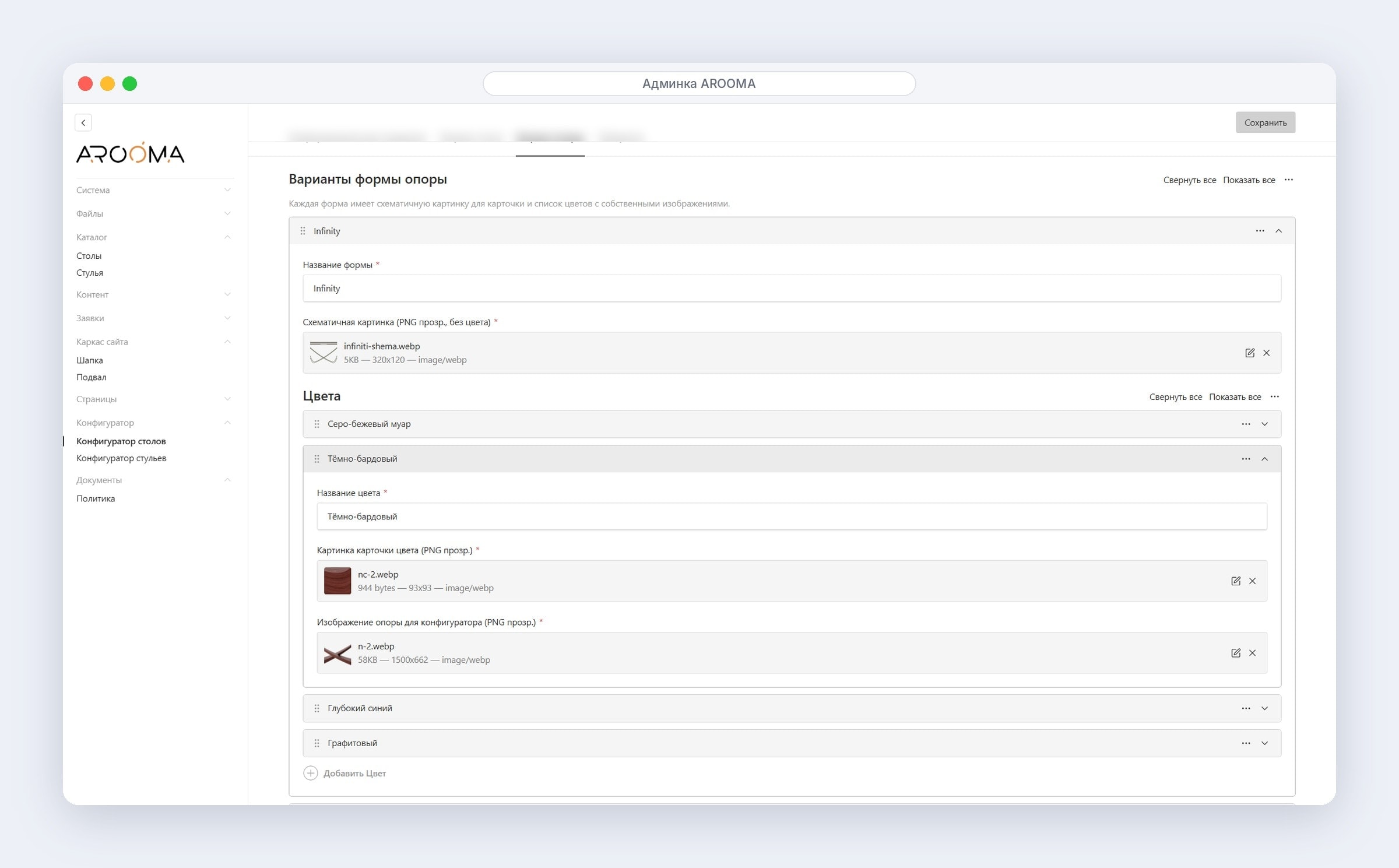Go to Конфигуратор стульев
Image resolution: width=1399 pixels, height=868 pixels.
click(121, 458)
